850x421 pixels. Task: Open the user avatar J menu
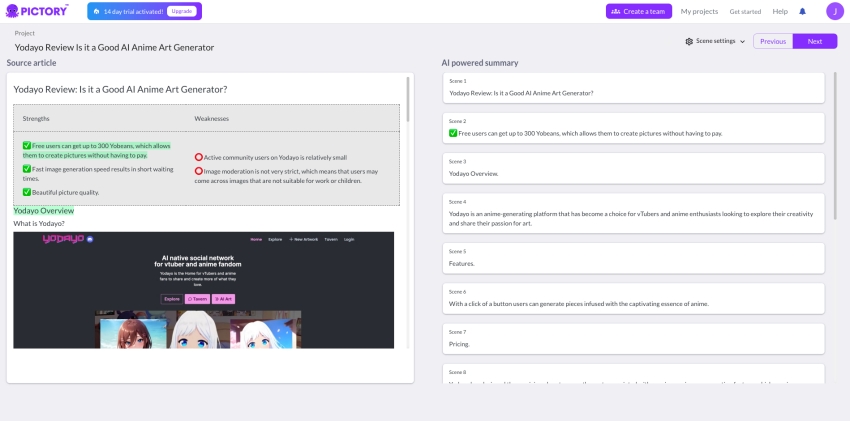(x=835, y=11)
